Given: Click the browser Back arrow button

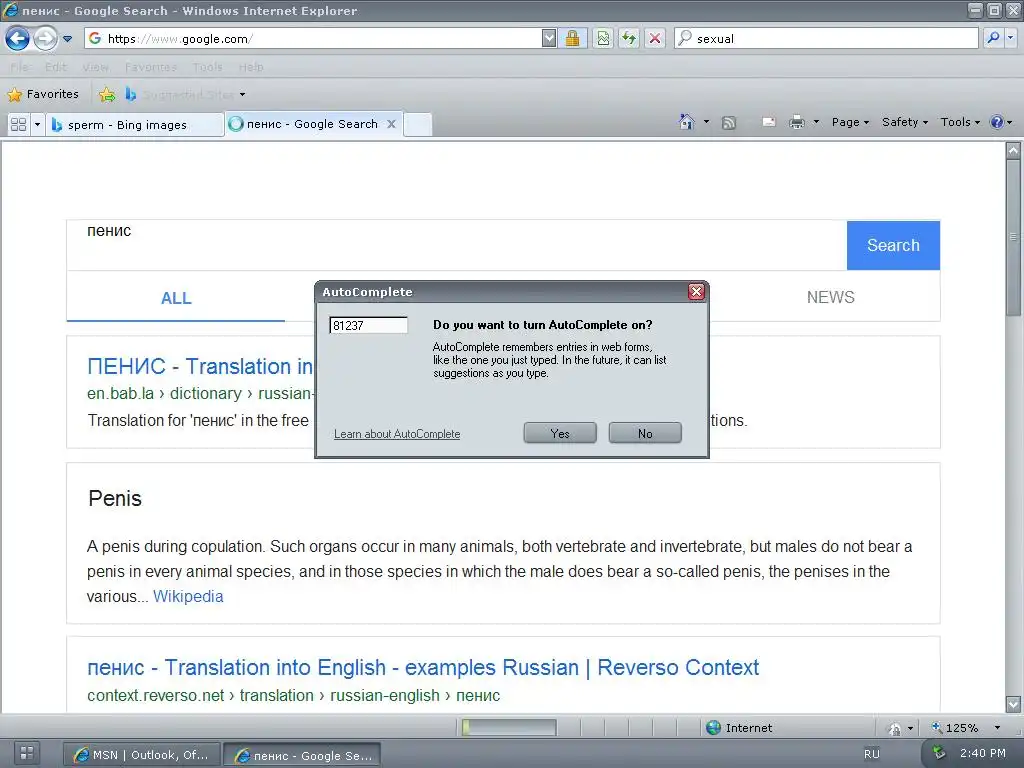Looking at the screenshot, I should coord(18,39).
